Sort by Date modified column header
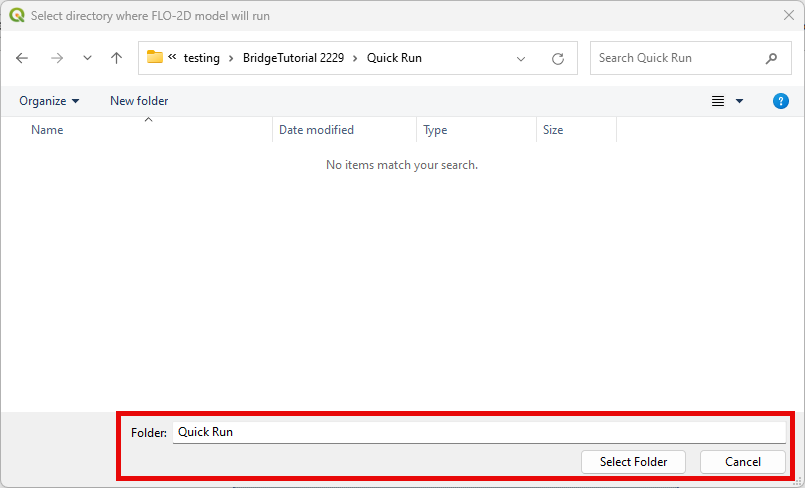Image resolution: width=805 pixels, height=488 pixels. (316, 130)
